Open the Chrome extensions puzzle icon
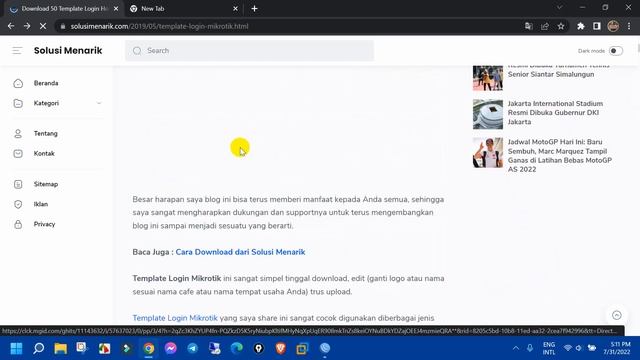Image resolution: width=640 pixels, height=360 pixels. 580,26
